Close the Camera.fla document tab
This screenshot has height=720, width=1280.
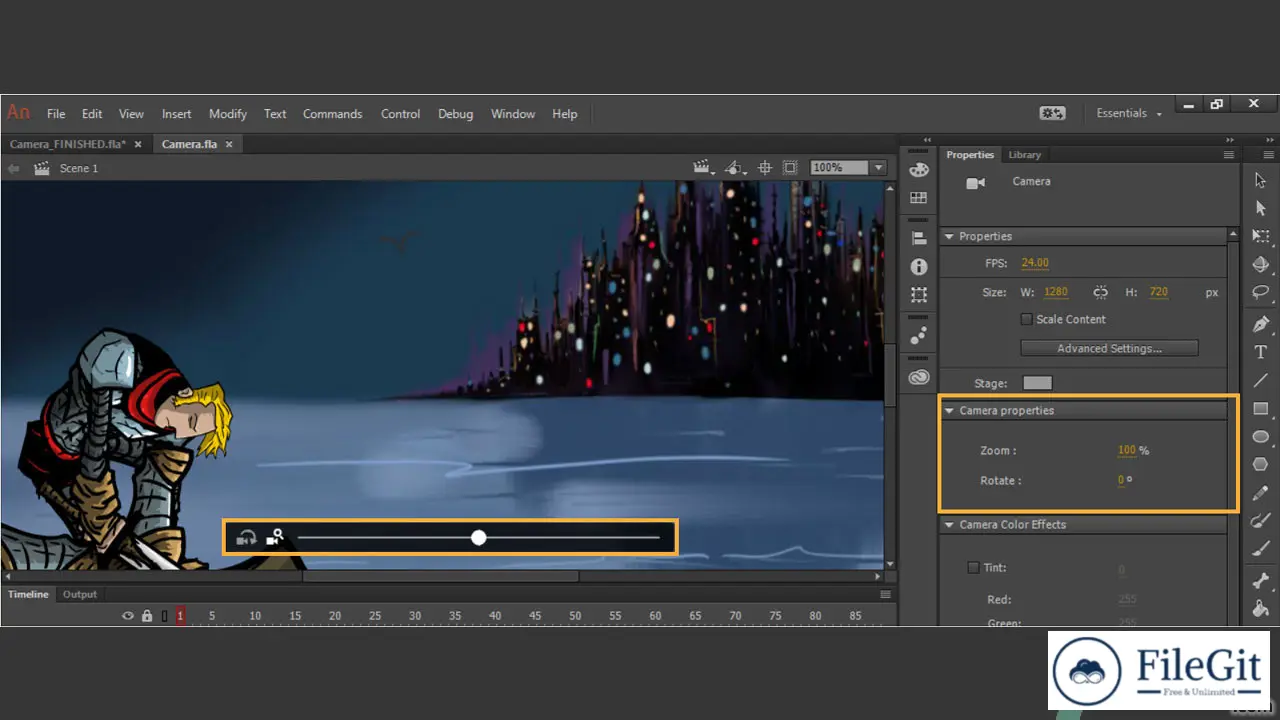pyautogui.click(x=229, y=144)
